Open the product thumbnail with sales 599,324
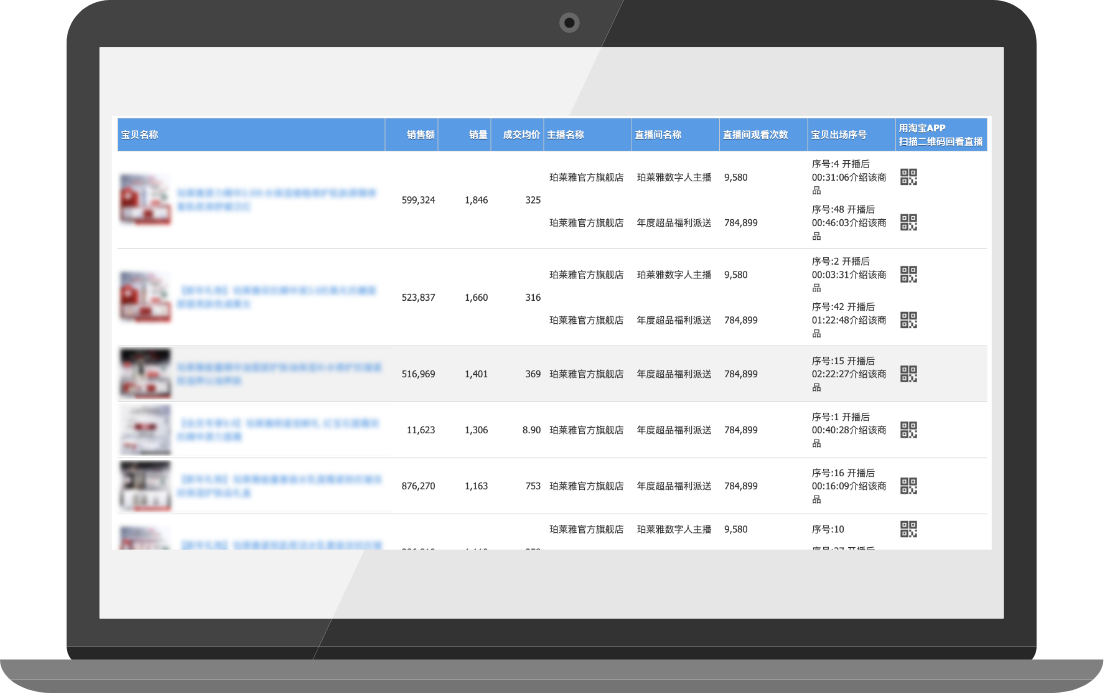 145,200
